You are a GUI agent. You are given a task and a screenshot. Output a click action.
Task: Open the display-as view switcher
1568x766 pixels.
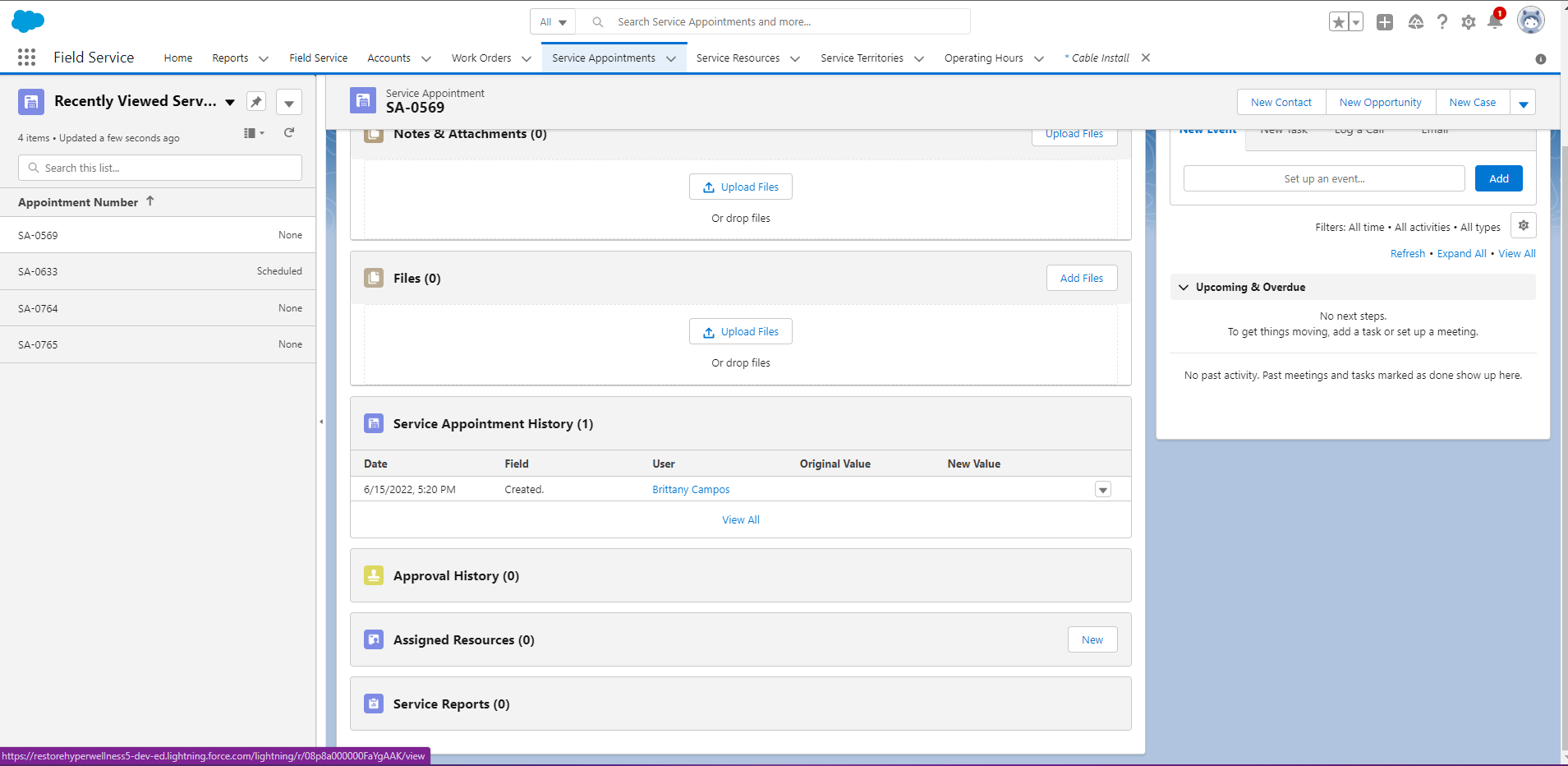254,133
